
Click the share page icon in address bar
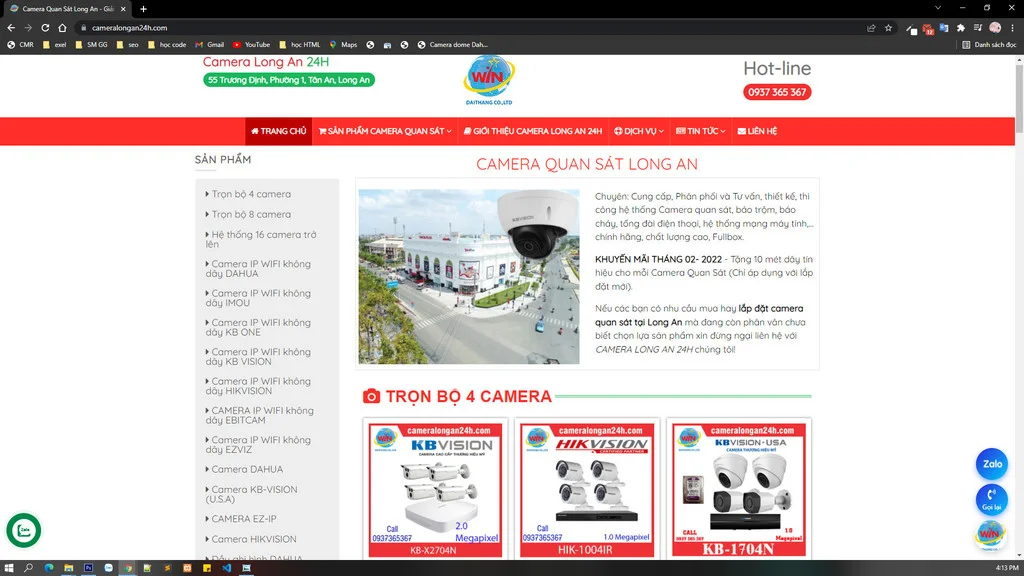click(x=871, y=27)
